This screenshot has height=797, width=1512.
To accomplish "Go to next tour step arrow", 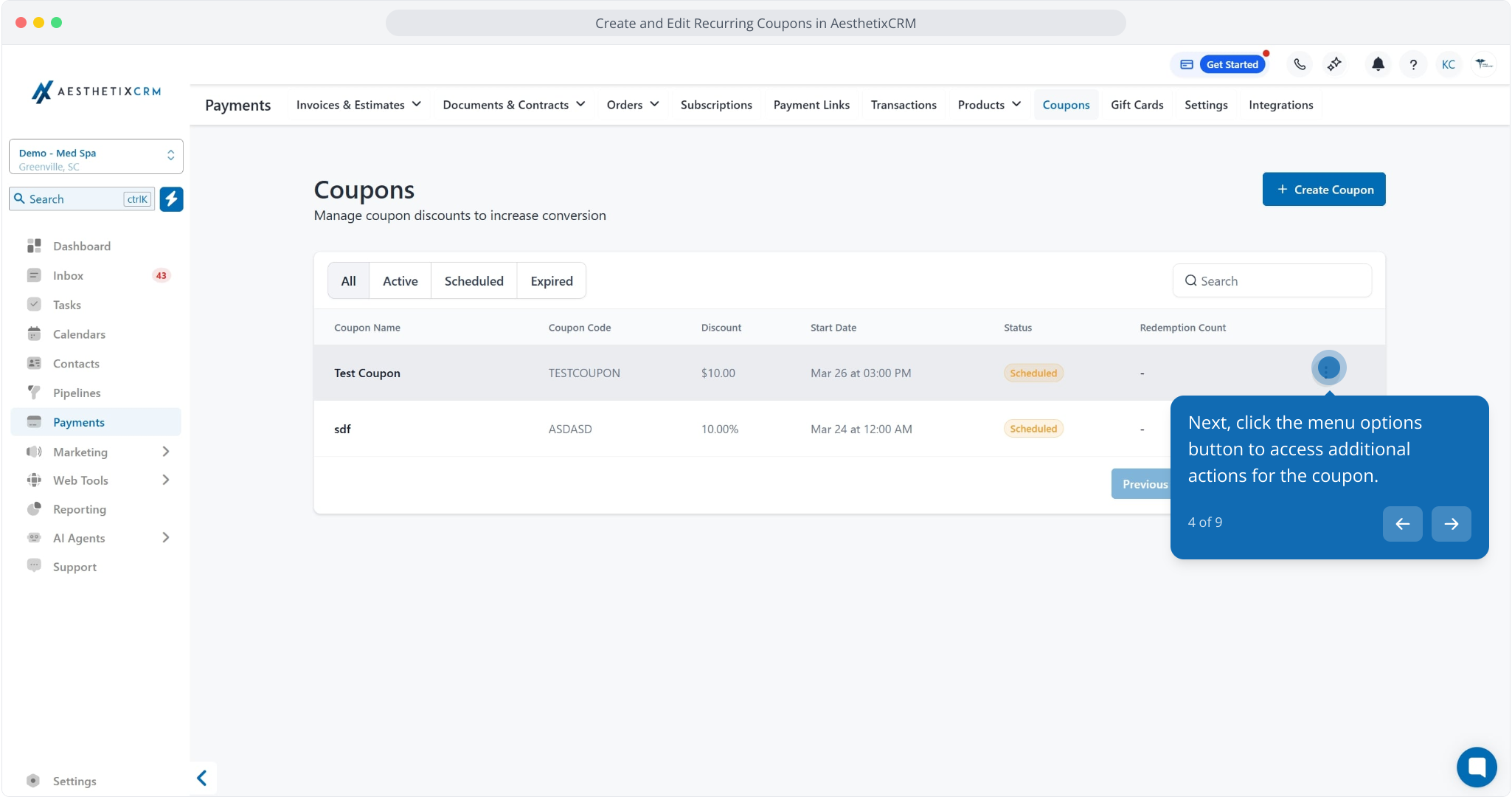I will pyautogui.click(x=1451, y=523).
